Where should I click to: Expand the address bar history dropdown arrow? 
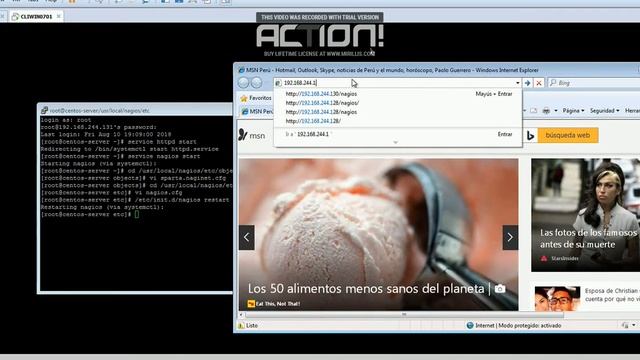pyautogui.click(x=518, y=83)
